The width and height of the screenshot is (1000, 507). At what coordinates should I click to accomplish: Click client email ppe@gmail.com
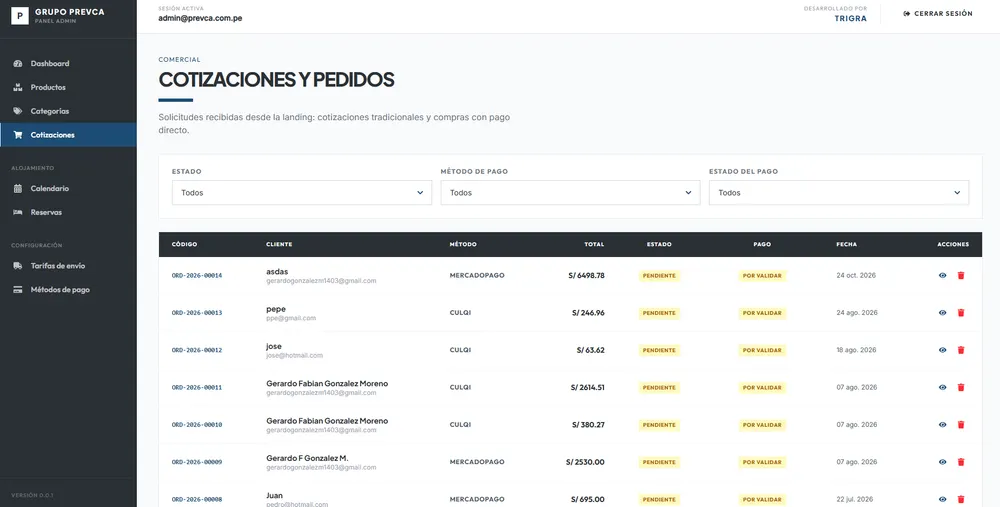pyautogui.click(x=291, y=318)
